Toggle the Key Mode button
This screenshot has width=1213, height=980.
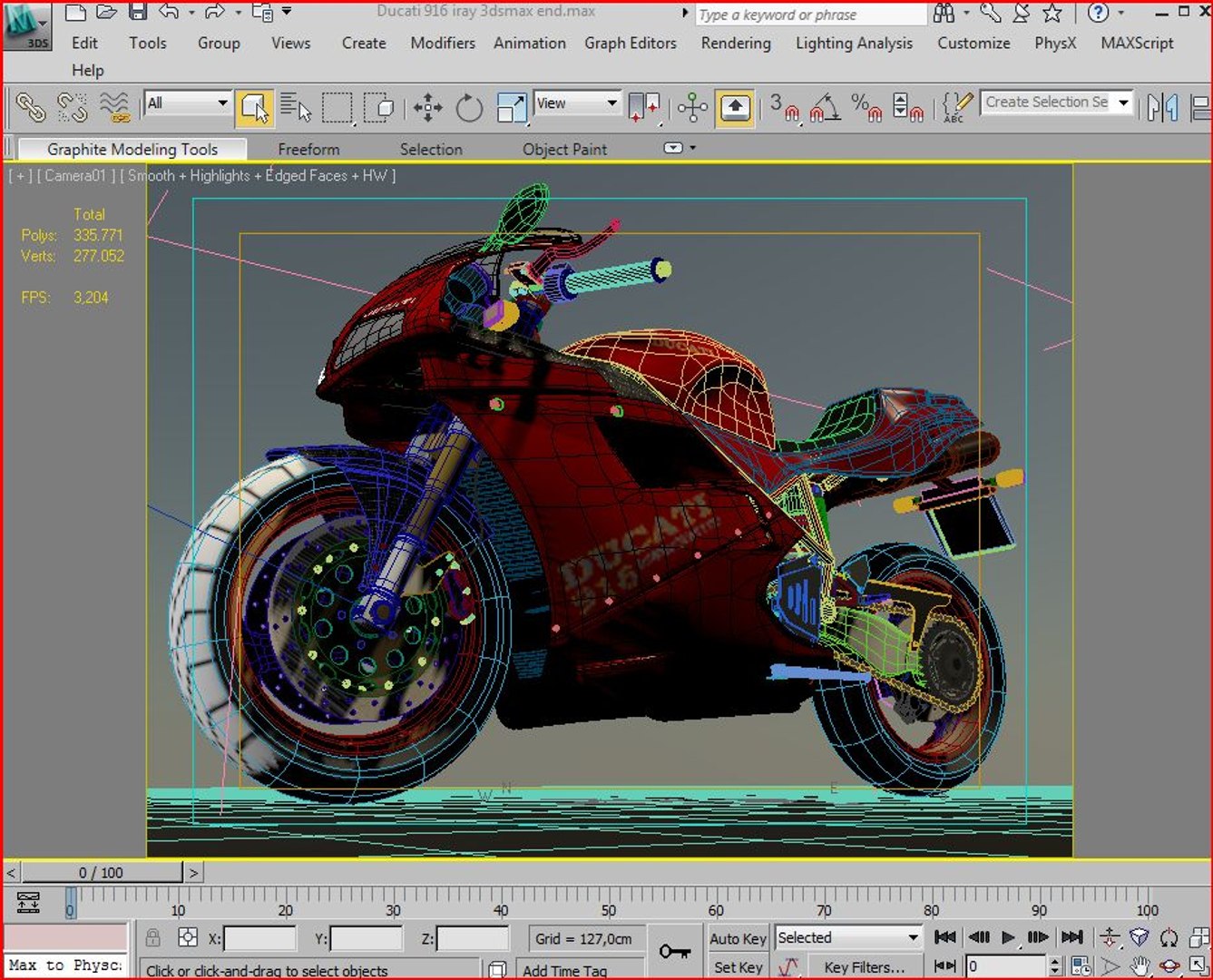(944, 966)
